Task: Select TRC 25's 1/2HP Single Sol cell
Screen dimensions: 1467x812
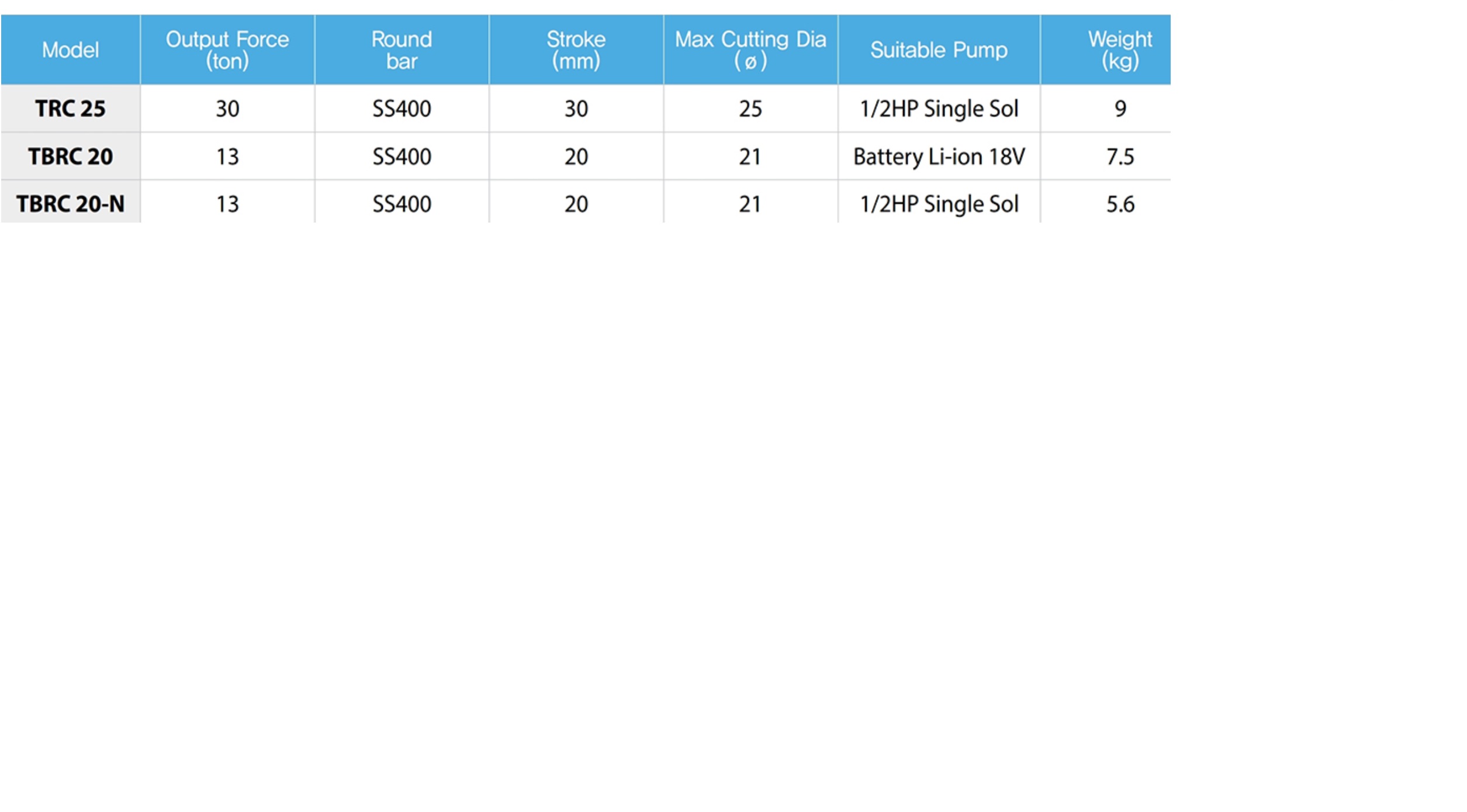Action: [x=939, y=109]
